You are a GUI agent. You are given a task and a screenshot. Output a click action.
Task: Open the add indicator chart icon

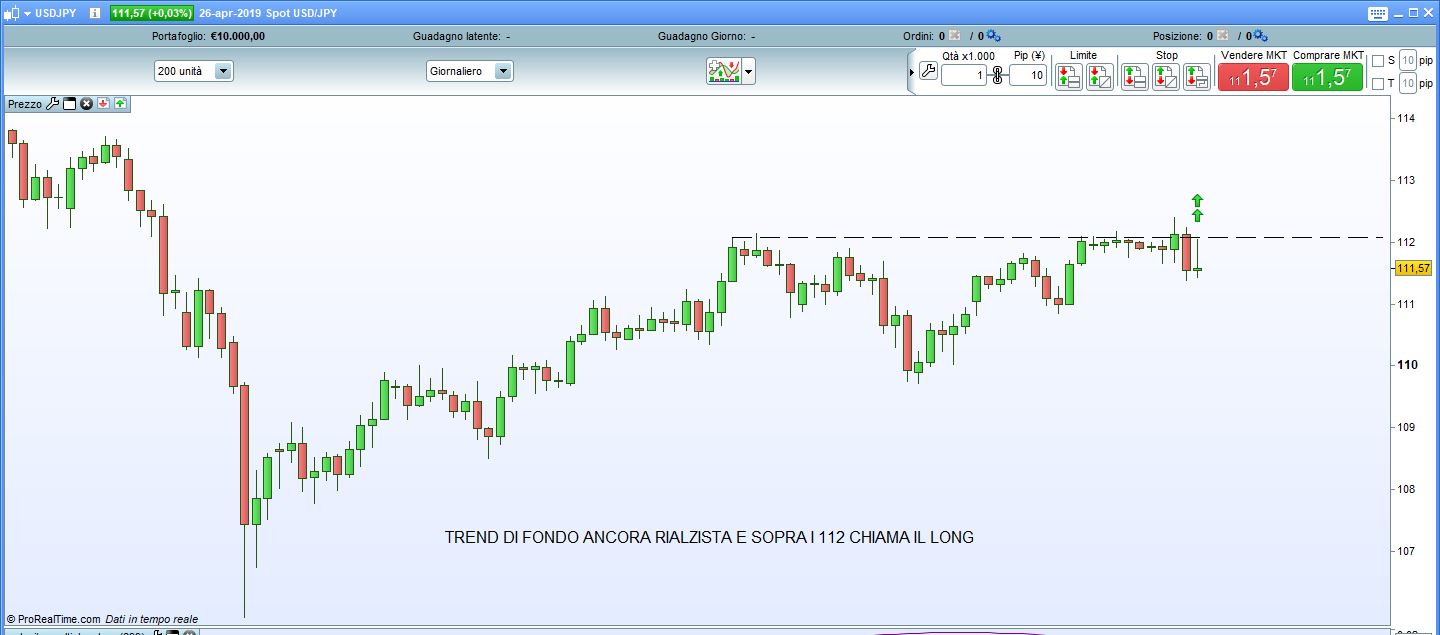[x=722, y=71]
